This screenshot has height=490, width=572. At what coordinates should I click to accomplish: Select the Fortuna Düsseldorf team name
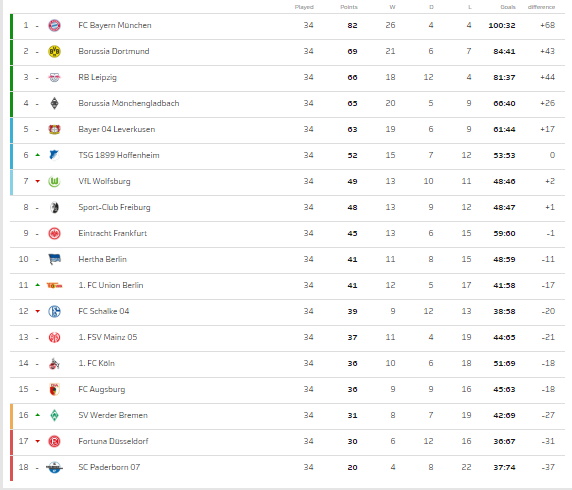pyautogui.click(x=113, y=441)
